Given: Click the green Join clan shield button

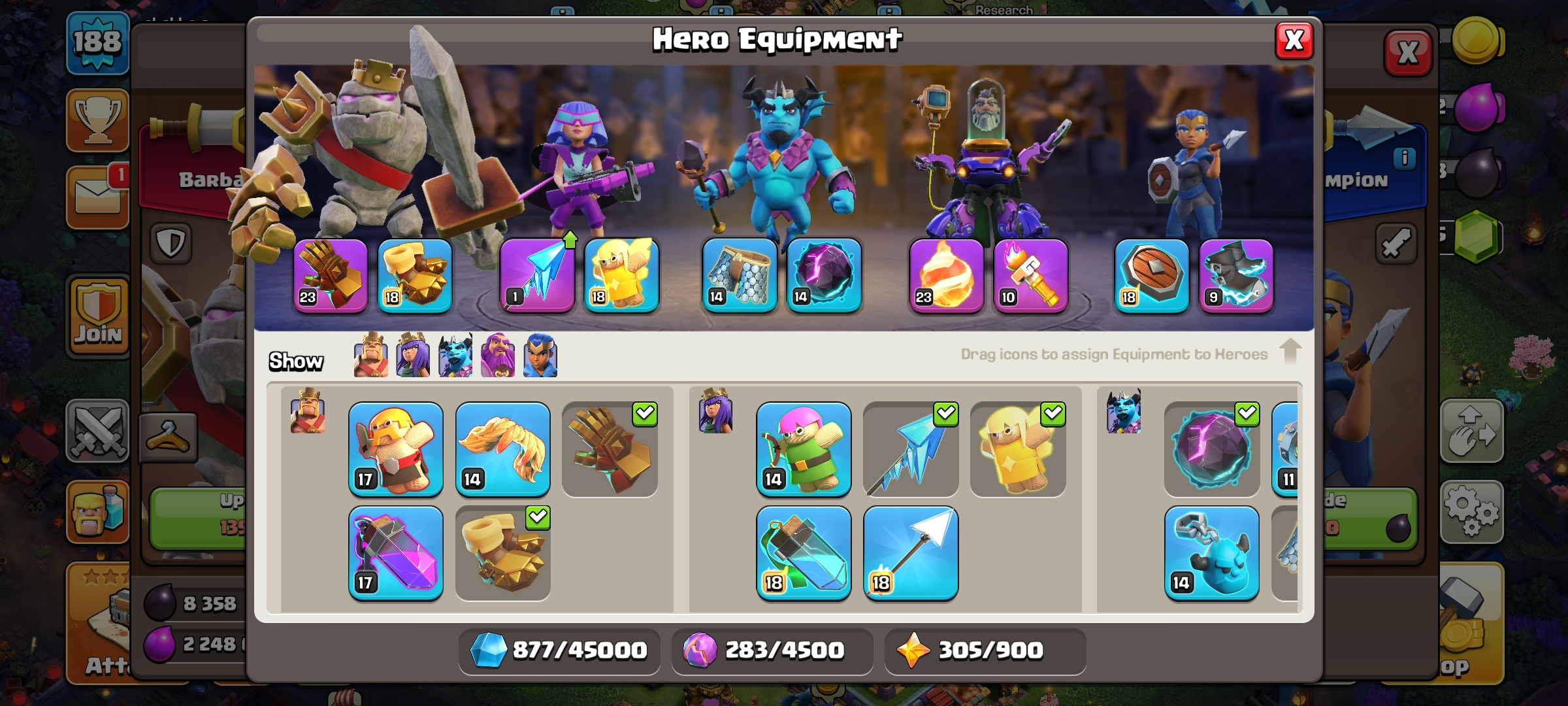Looking at the screenshot, I should pyautogui.click(x=98, y=315).
